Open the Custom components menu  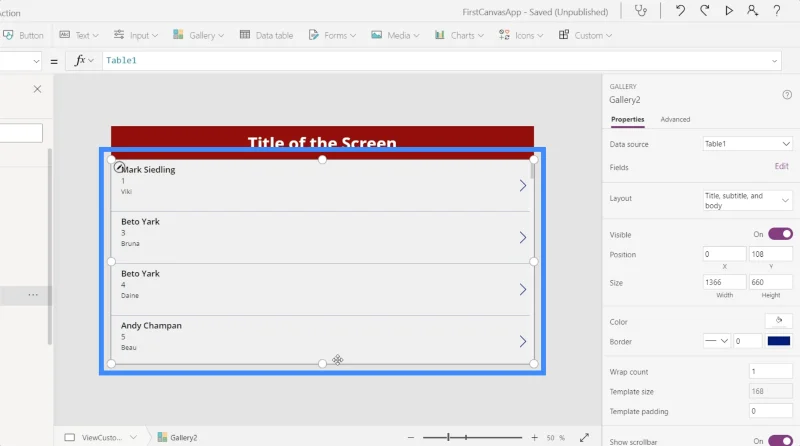coord(585,35)
